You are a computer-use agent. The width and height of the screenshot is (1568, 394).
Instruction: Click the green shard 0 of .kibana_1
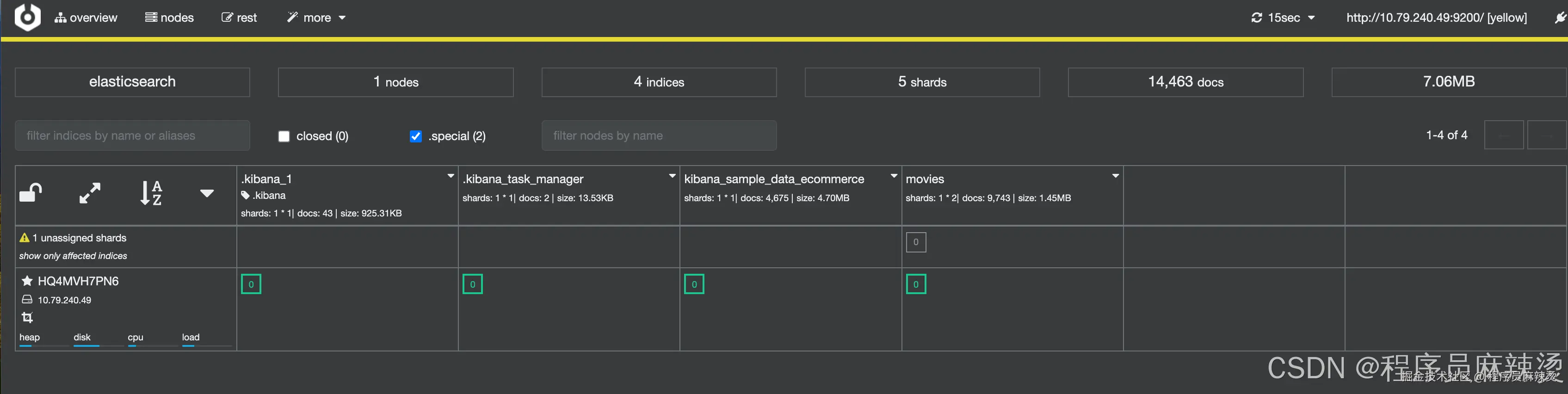click(251, 284)
